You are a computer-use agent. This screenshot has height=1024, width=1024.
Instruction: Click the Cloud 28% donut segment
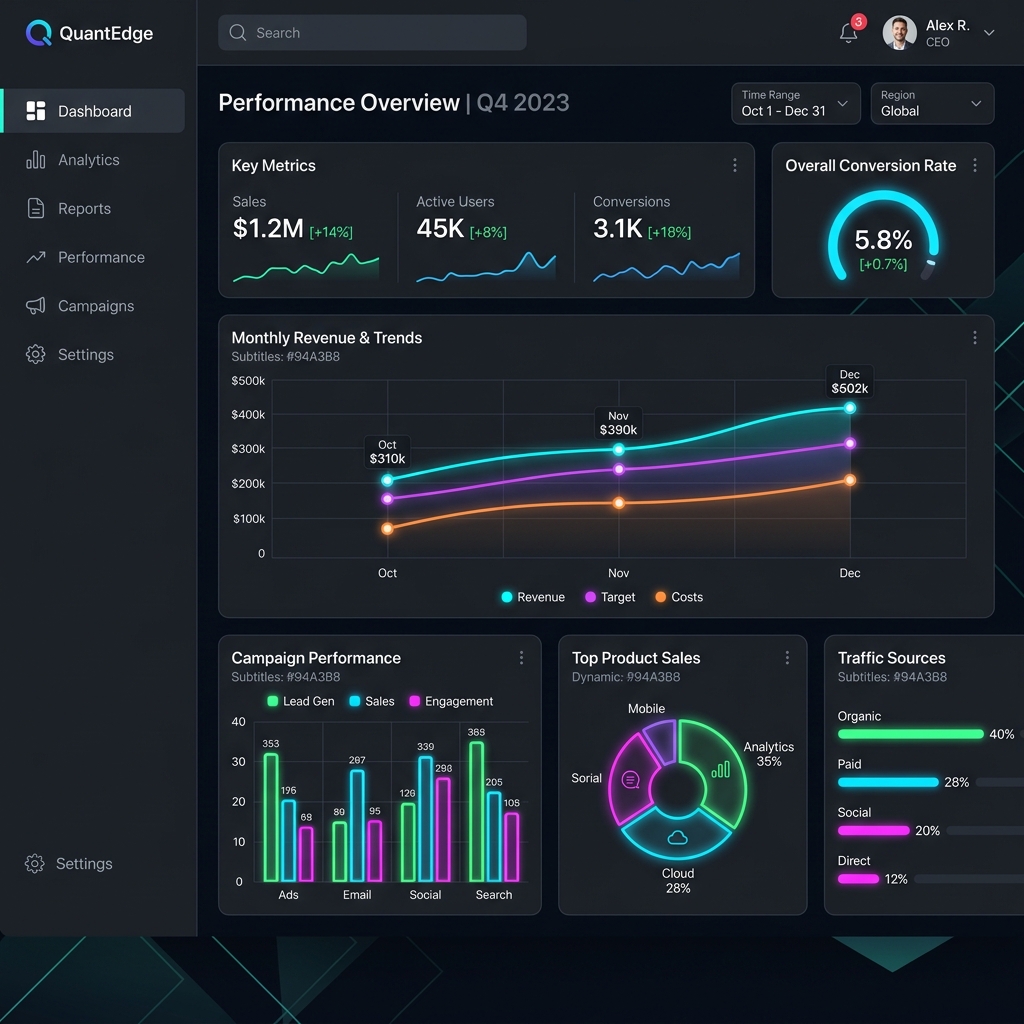tap(677, 834)
